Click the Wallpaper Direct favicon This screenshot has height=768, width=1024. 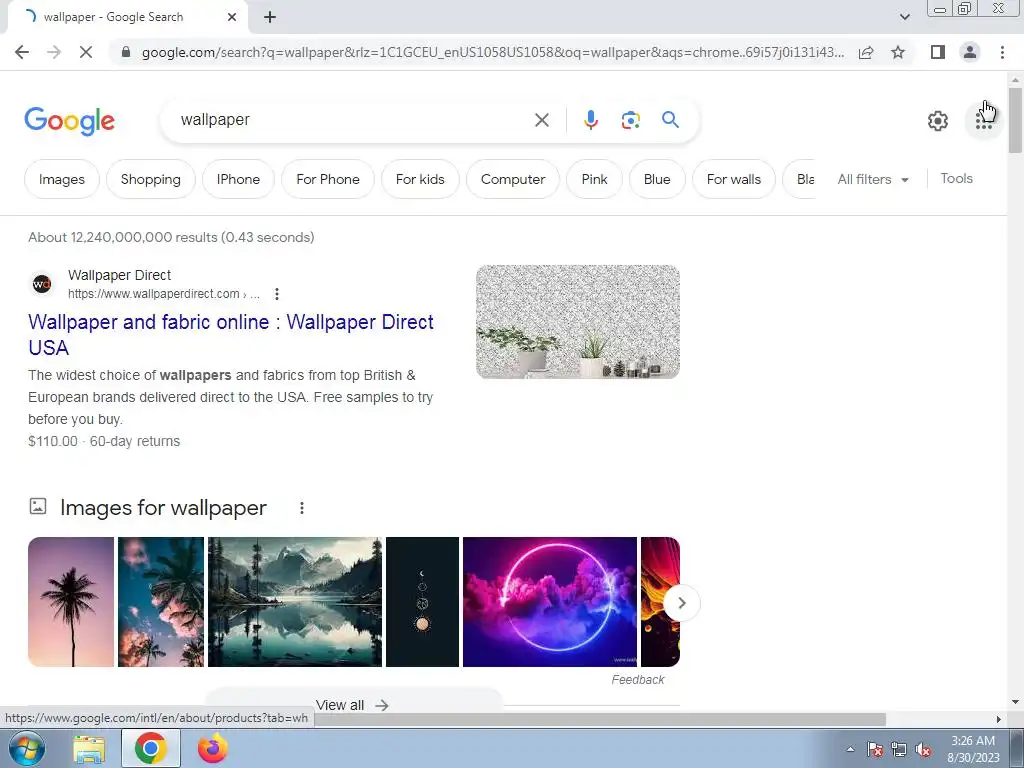42,284
